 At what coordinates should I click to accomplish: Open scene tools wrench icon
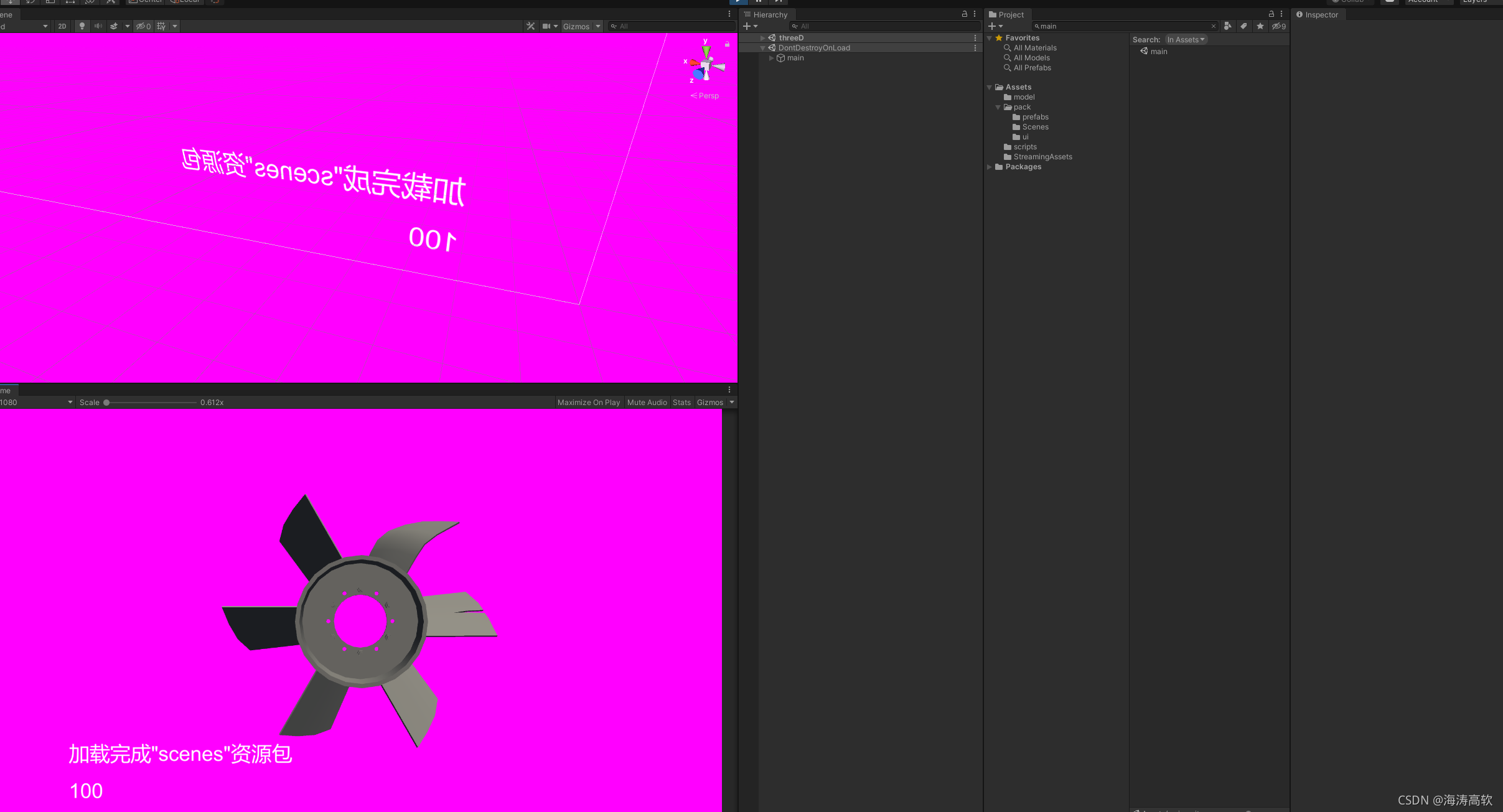530,26
